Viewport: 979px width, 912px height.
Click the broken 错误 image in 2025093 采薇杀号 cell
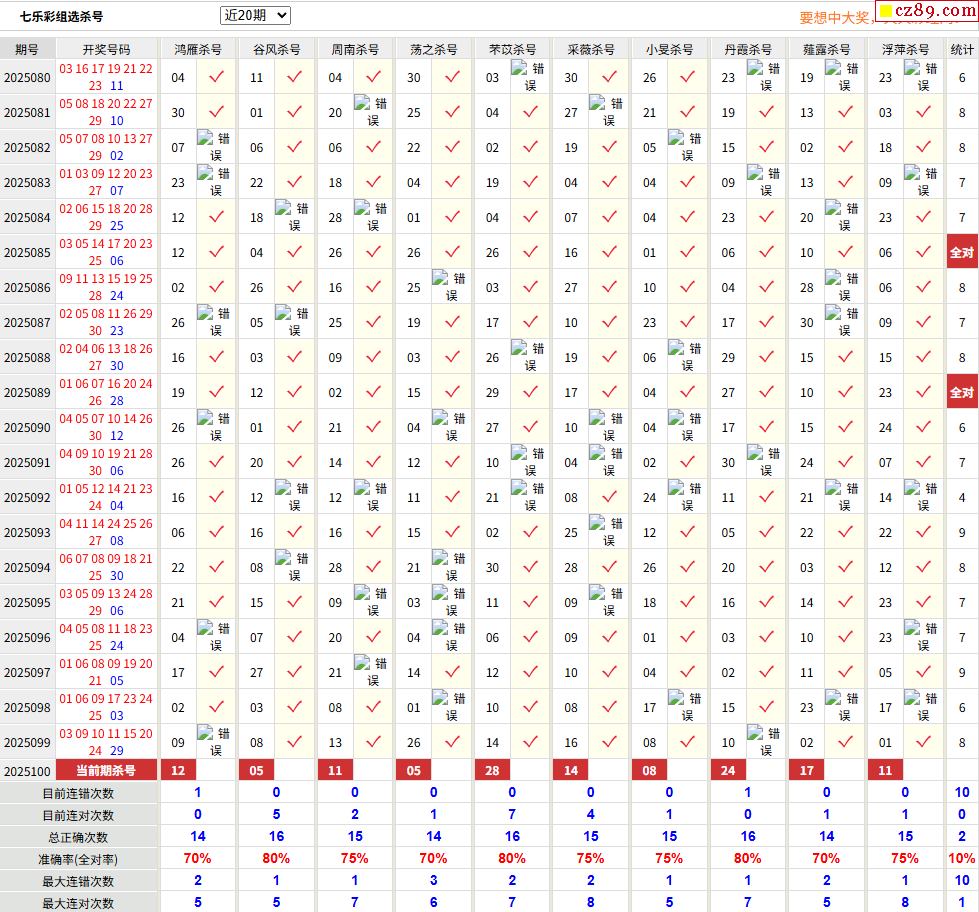606,531
